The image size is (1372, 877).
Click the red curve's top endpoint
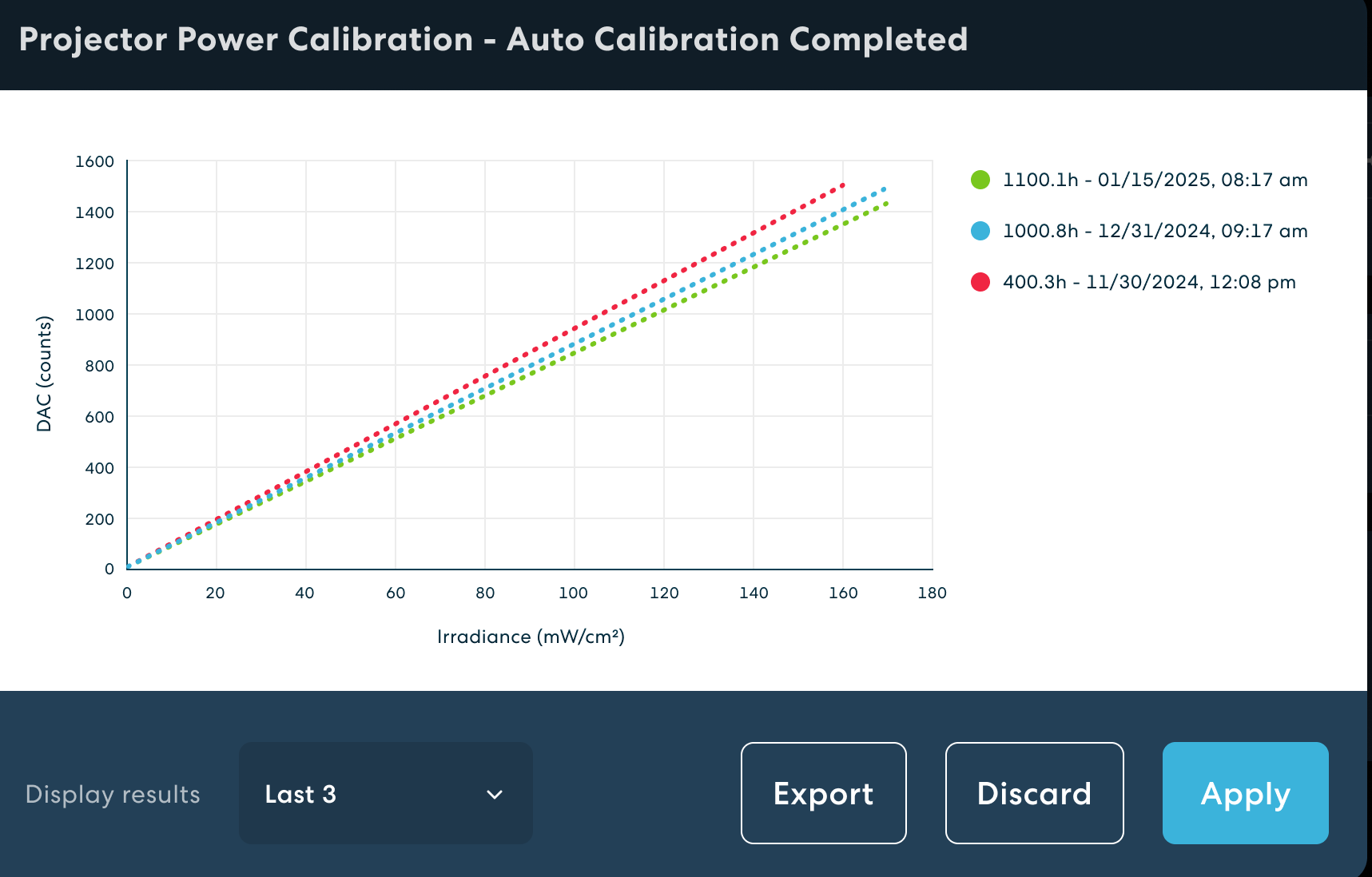click(843, 185)
